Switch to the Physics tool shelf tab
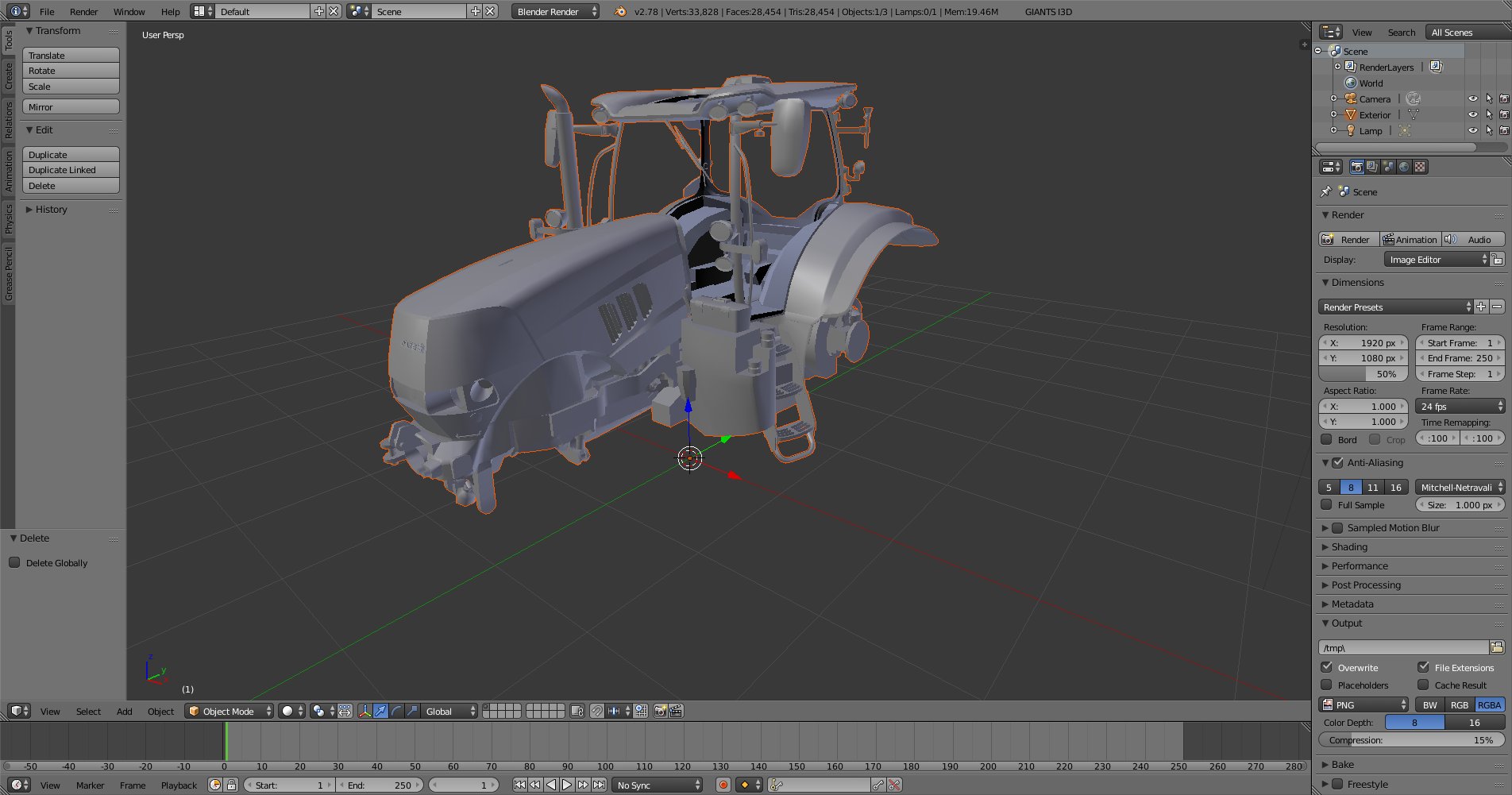The width and height of the screenshot is (1512, 795). point(9,218)
